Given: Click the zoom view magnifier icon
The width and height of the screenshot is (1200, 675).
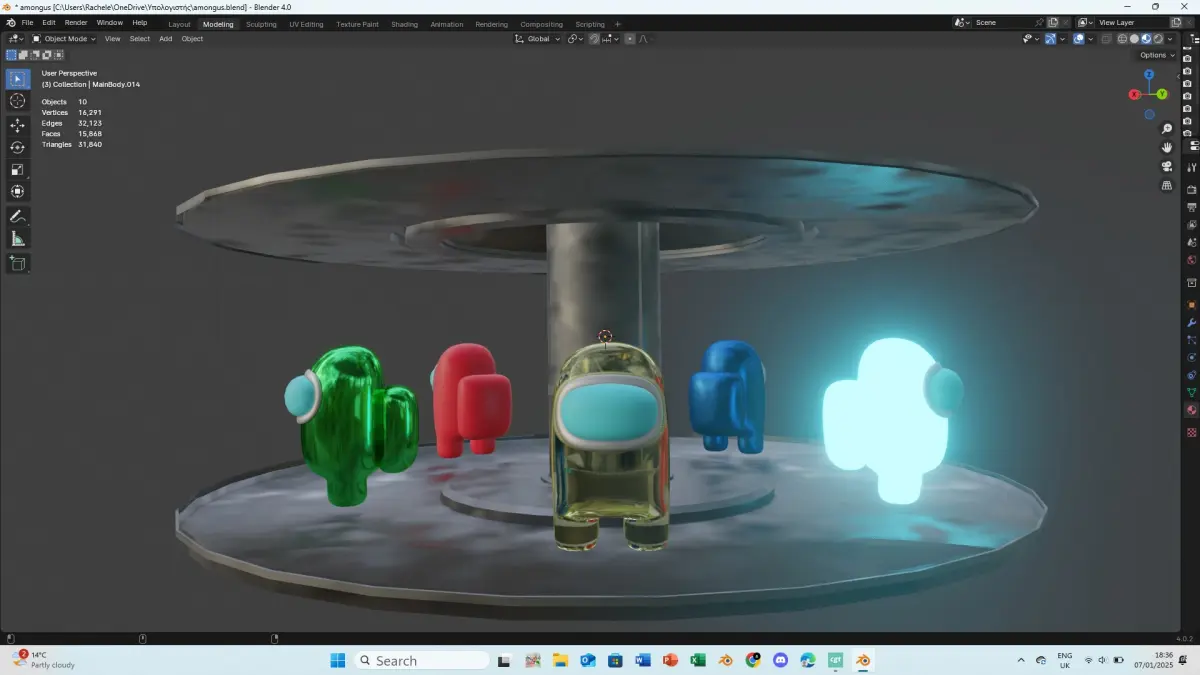Looking at the screenshot, I should click(1167, 129).
